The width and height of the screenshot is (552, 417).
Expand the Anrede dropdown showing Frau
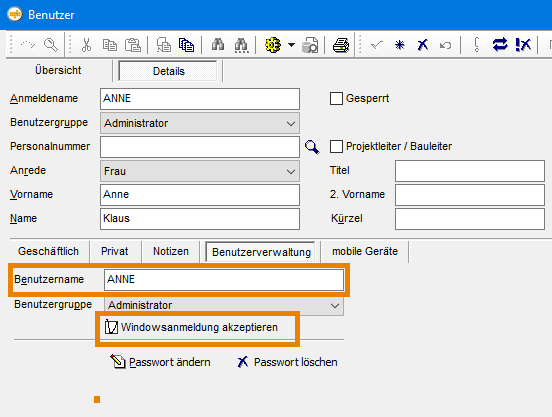200,171
